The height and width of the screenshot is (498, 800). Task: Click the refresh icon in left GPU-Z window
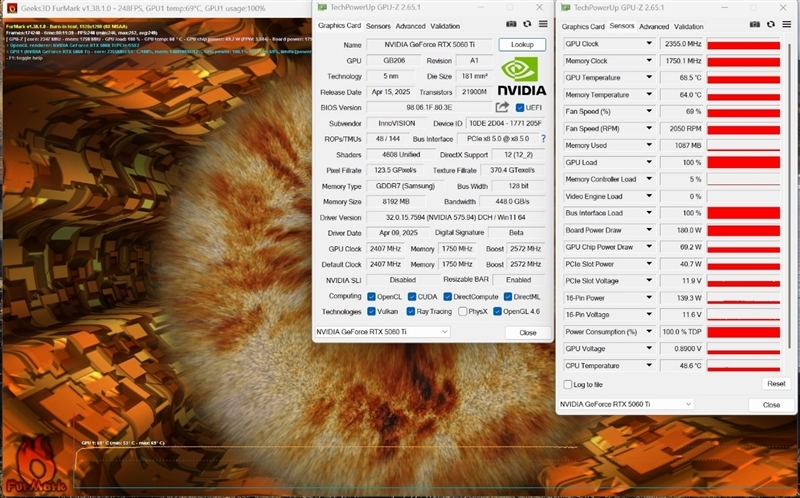(527, 24)
